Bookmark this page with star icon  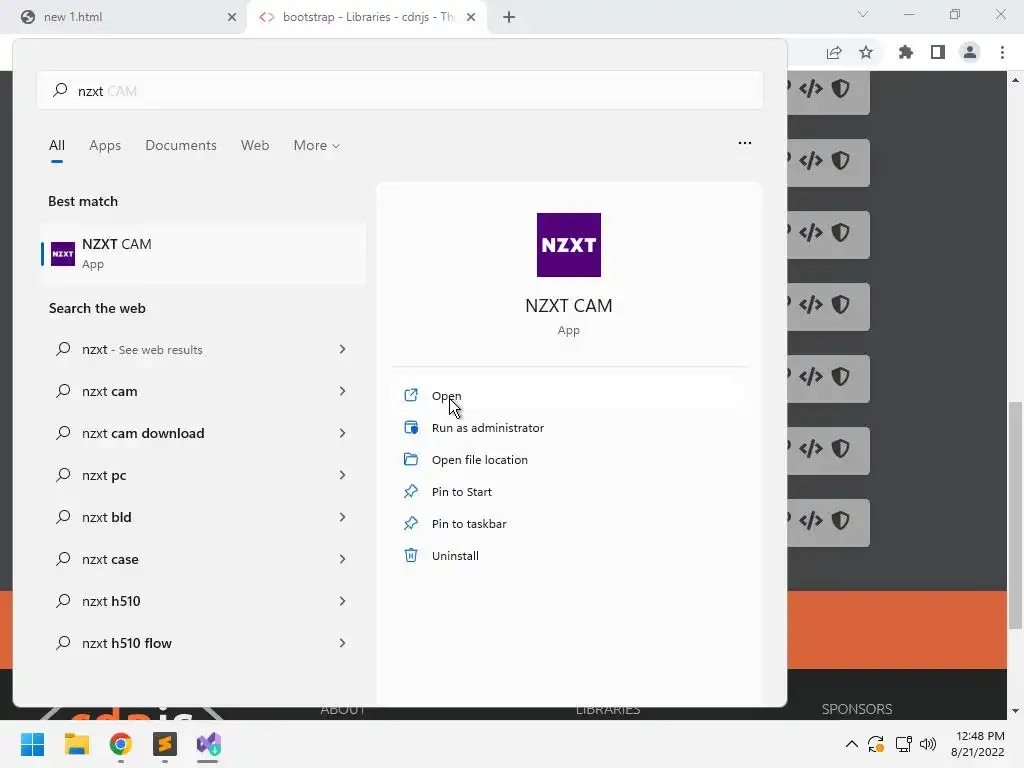866,53
